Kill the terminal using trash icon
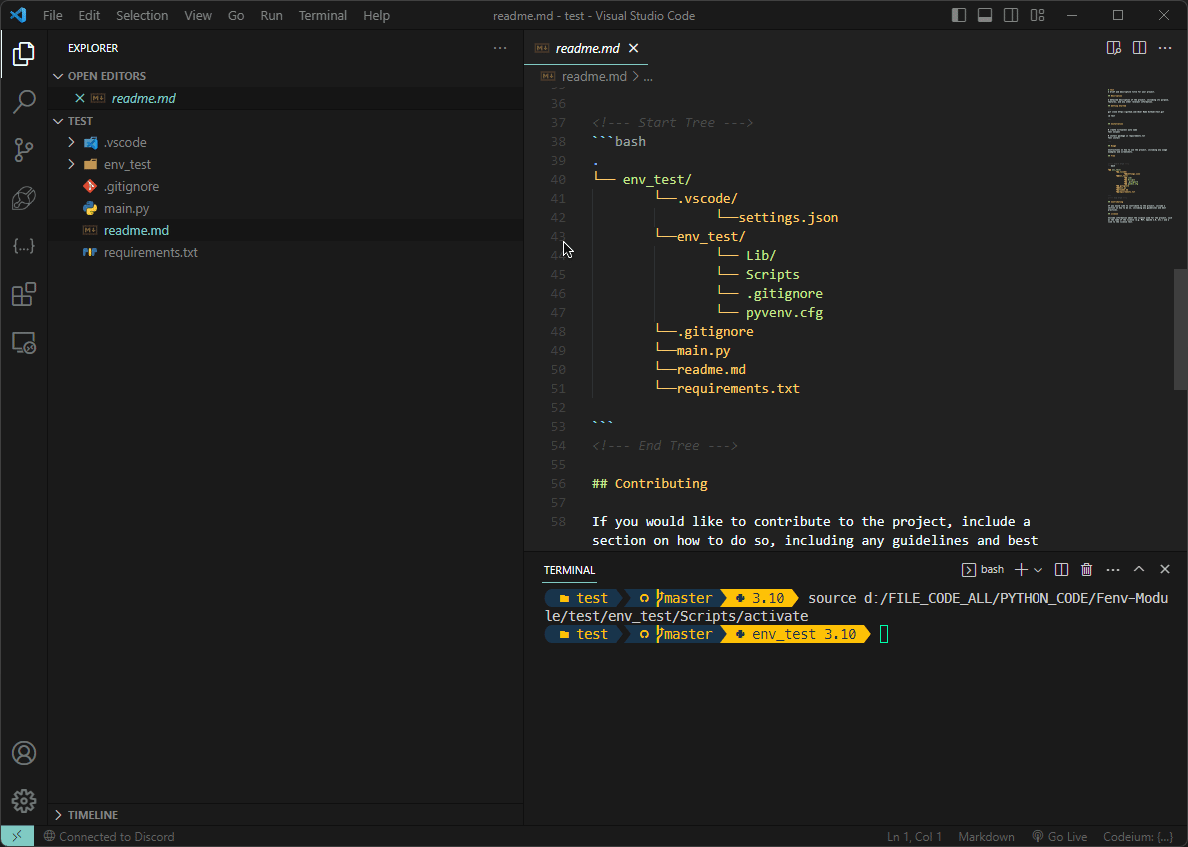The width and height of the screenshot is (1188, 847). [1086, 569]
